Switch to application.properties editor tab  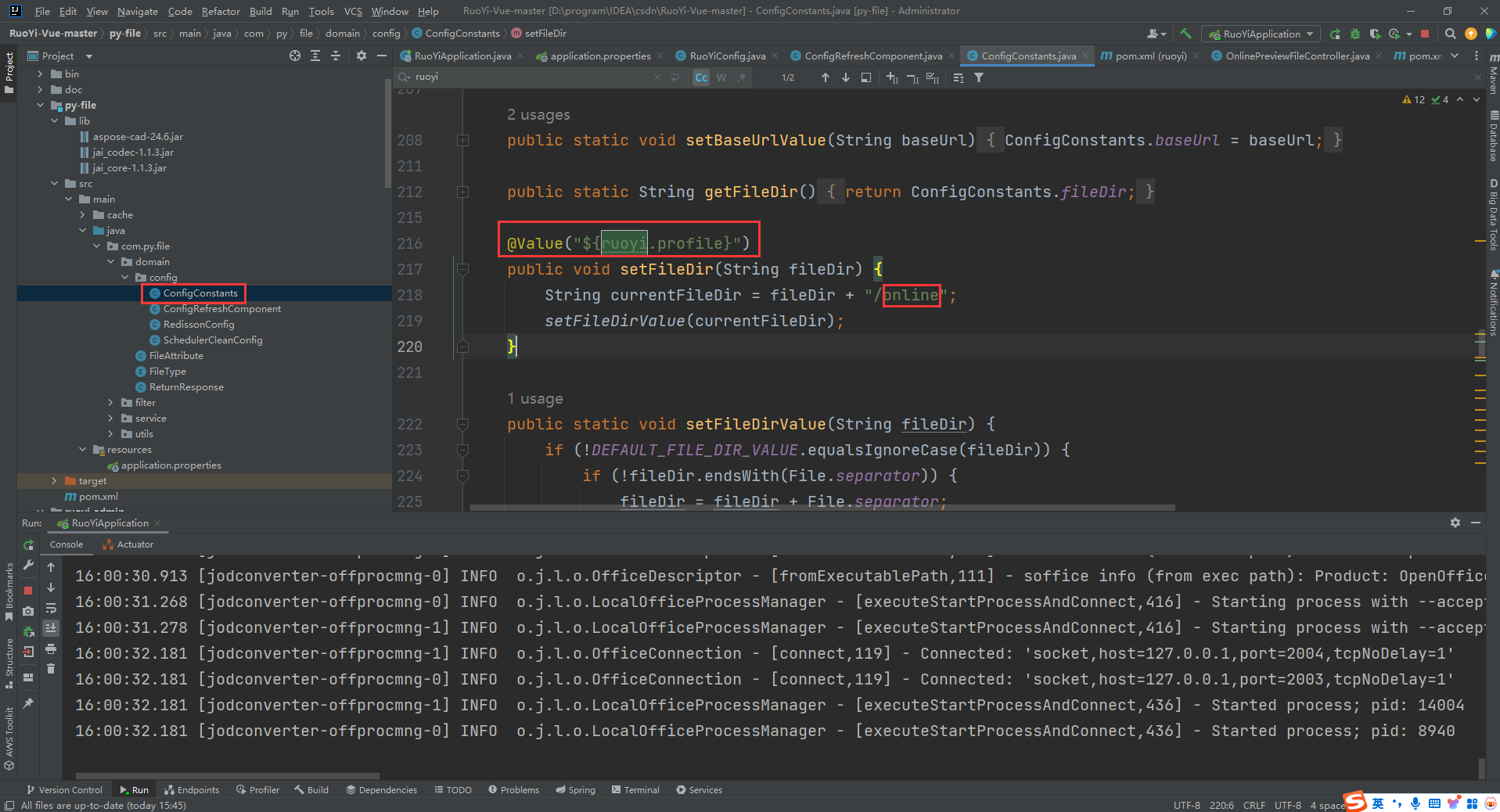click(x=600, y=56)
